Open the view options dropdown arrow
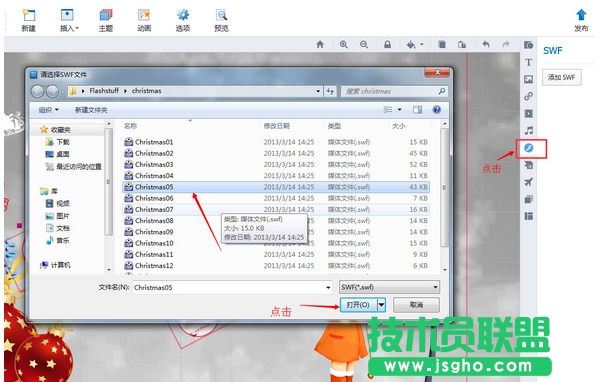595x382 pixels. (400, 110)
